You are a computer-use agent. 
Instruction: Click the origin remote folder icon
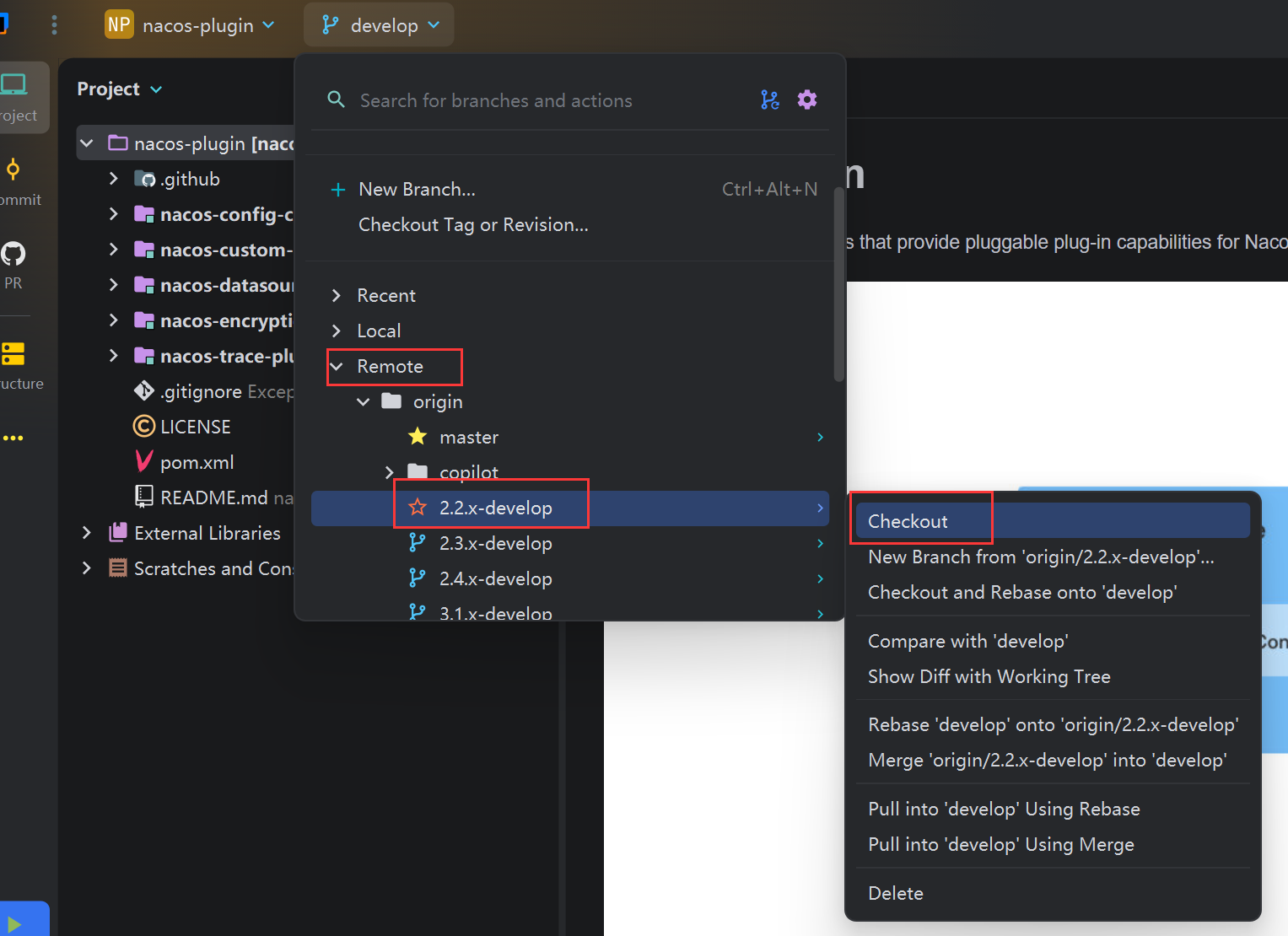391,401
